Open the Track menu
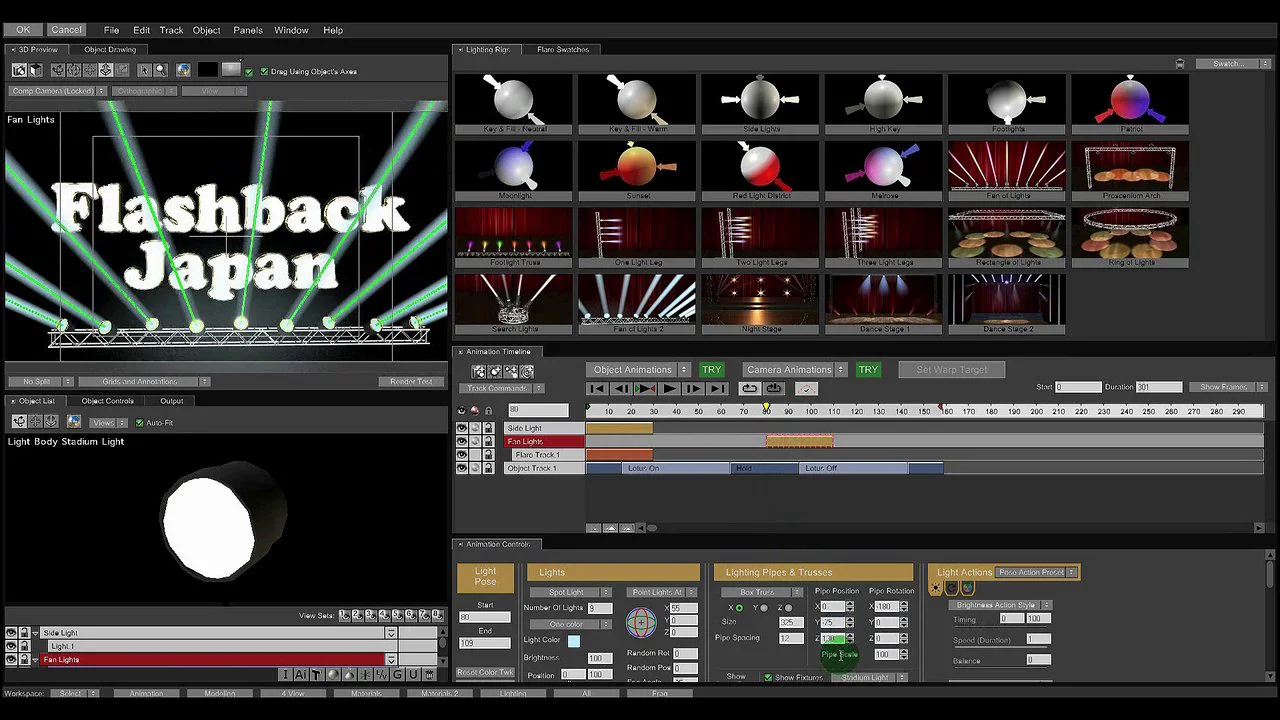This screenshot has height=720, width=1280. pyautogui.click(x=171, y=30)
